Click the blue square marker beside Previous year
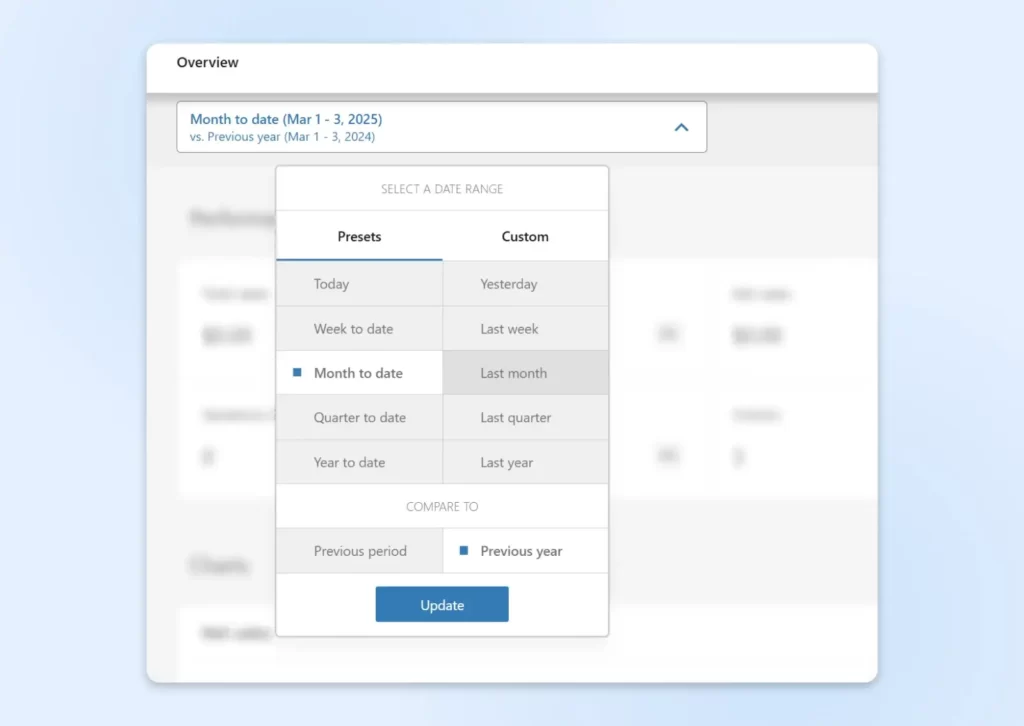Viewport: 1024px width, 726px height. 464,551
